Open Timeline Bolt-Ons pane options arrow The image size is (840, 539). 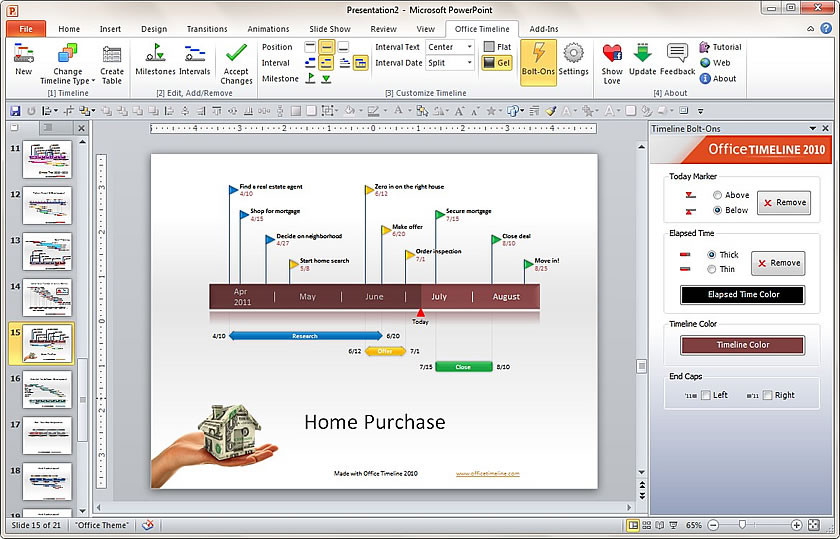coord(813,129)
